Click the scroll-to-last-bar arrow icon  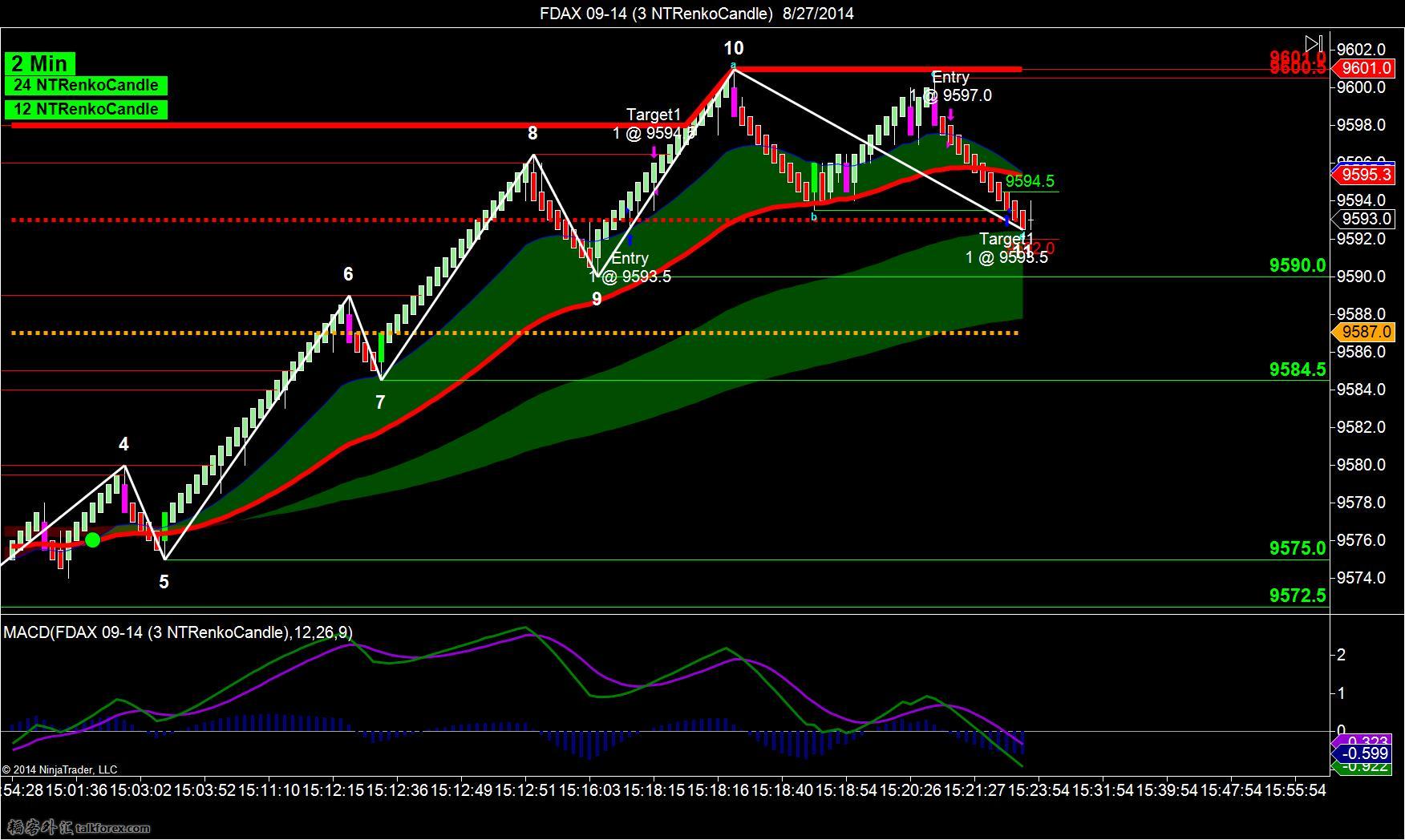(1313, 43)
